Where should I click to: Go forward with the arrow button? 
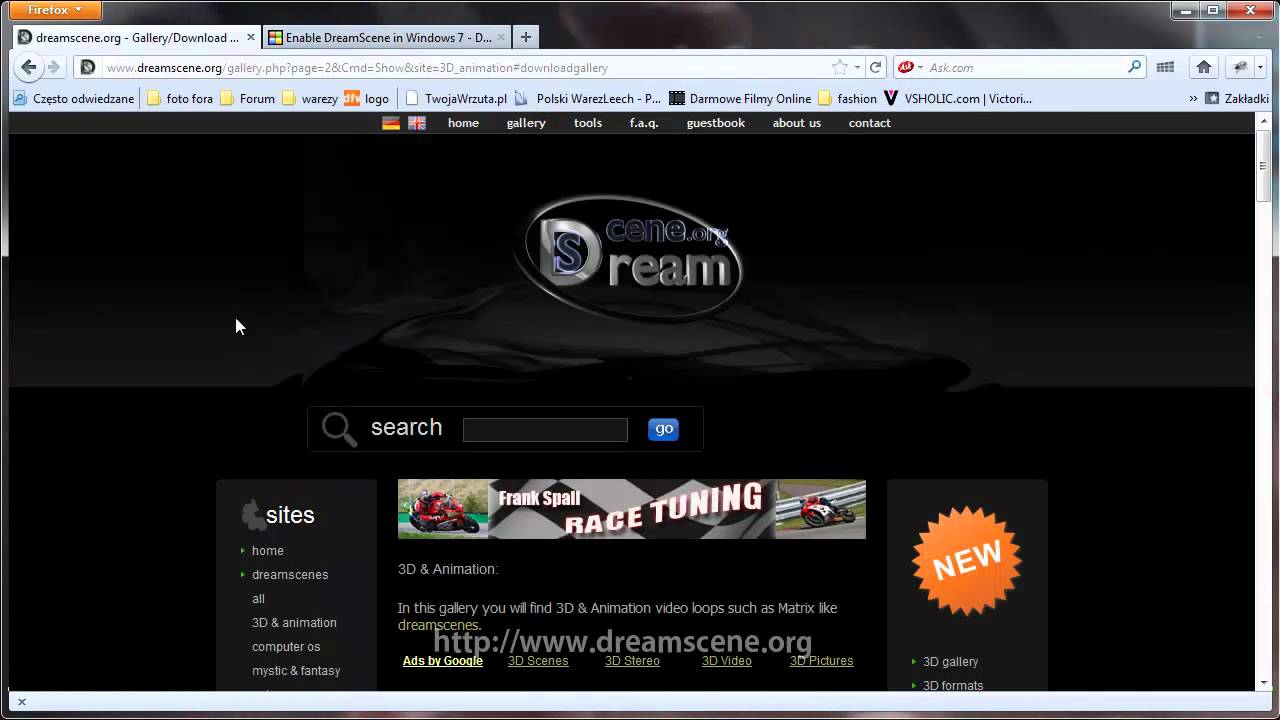tap(54, 67)
